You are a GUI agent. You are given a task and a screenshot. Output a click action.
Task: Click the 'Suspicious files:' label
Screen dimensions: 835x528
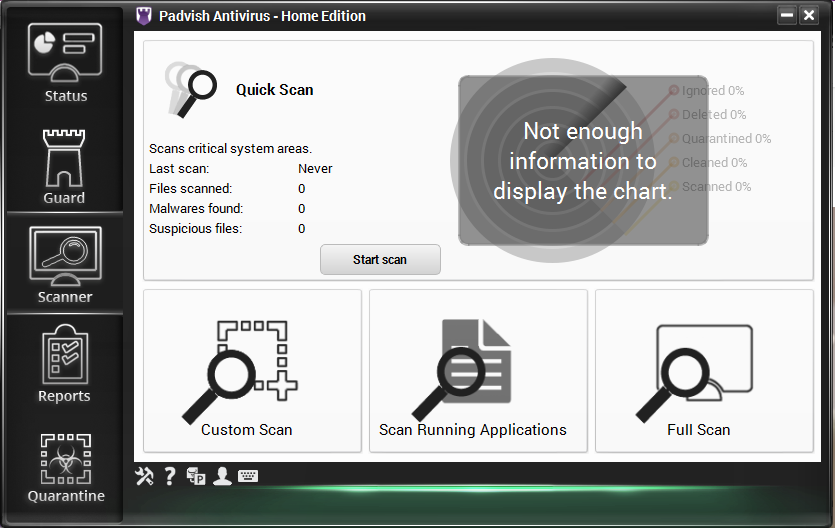[x=195, y=229]
